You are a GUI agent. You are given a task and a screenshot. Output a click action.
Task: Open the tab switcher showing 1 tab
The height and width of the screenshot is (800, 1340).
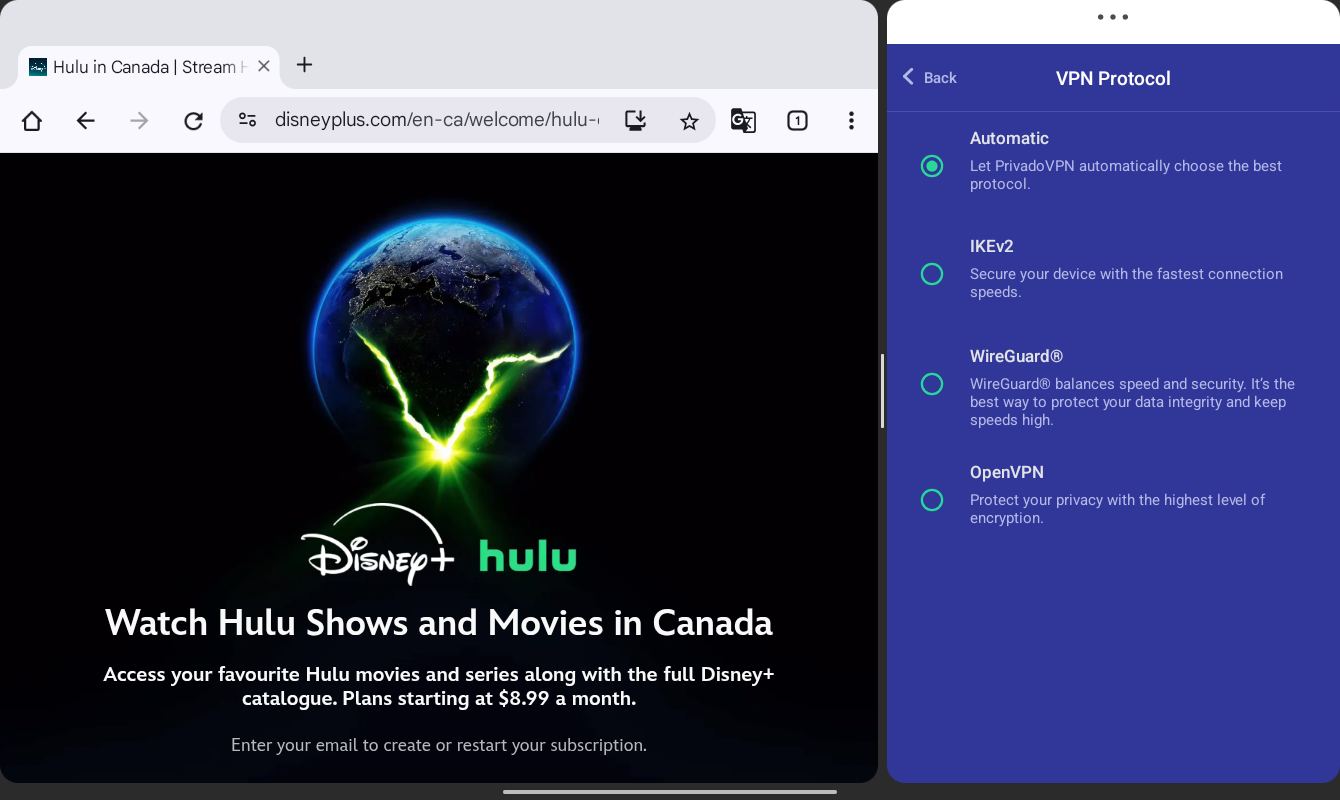tap(797, 121)
